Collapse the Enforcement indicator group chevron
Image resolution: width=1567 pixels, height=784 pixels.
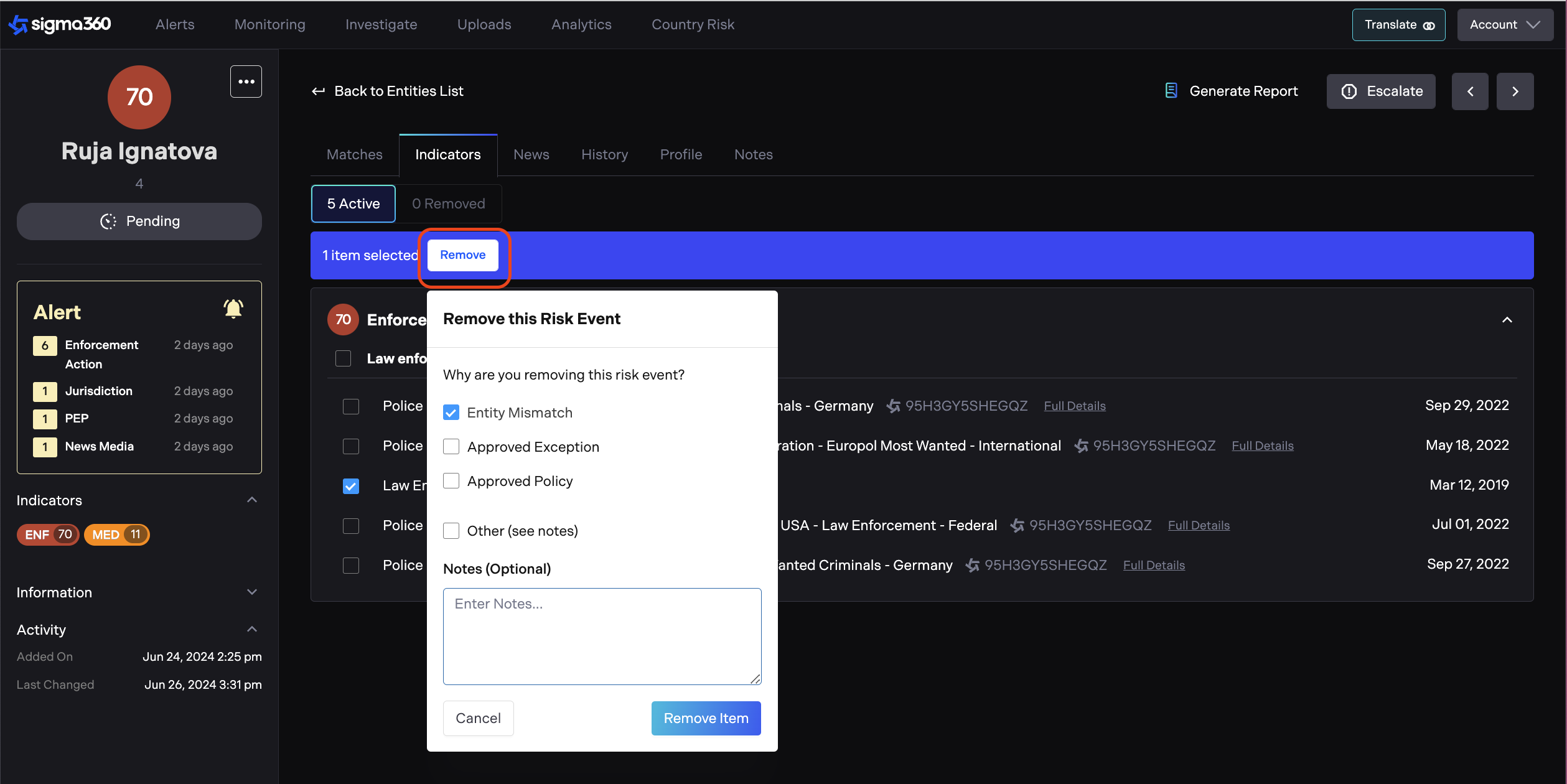click(x=1507, y=320)
